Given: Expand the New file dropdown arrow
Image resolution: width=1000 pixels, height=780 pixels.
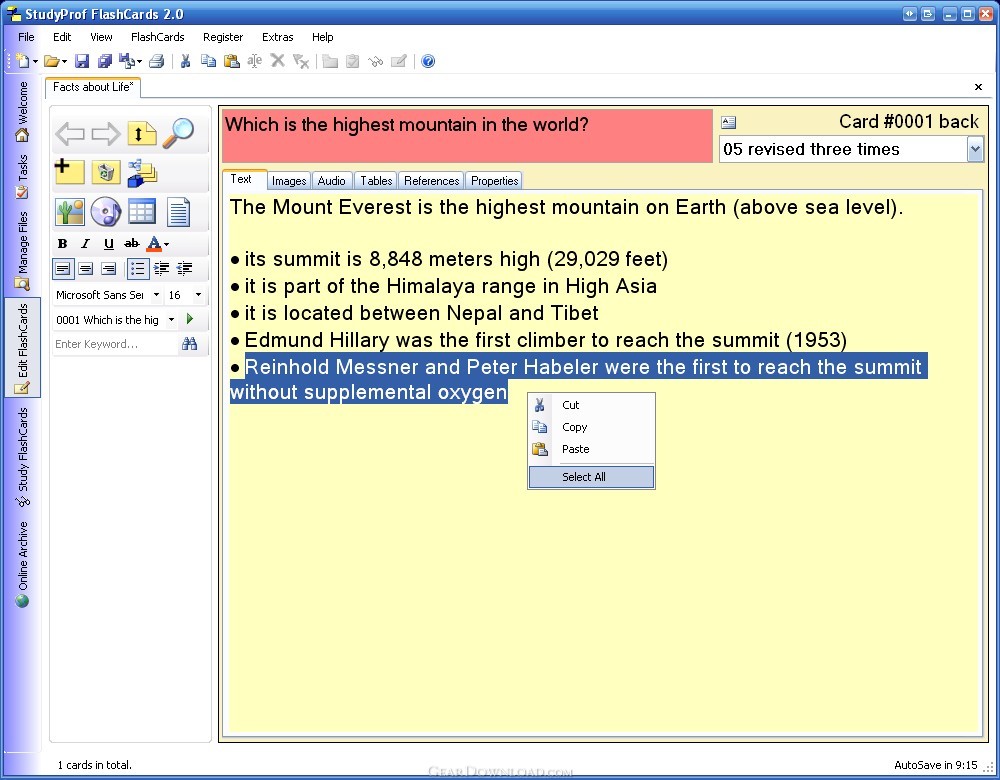Looking at the screenshot, I should [35, 62].
